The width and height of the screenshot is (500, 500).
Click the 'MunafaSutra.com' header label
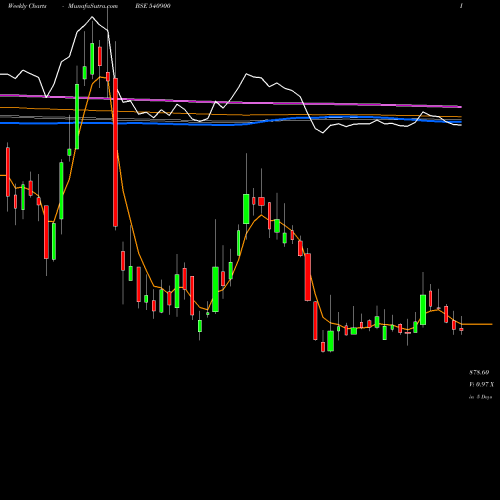pos(92,6)
